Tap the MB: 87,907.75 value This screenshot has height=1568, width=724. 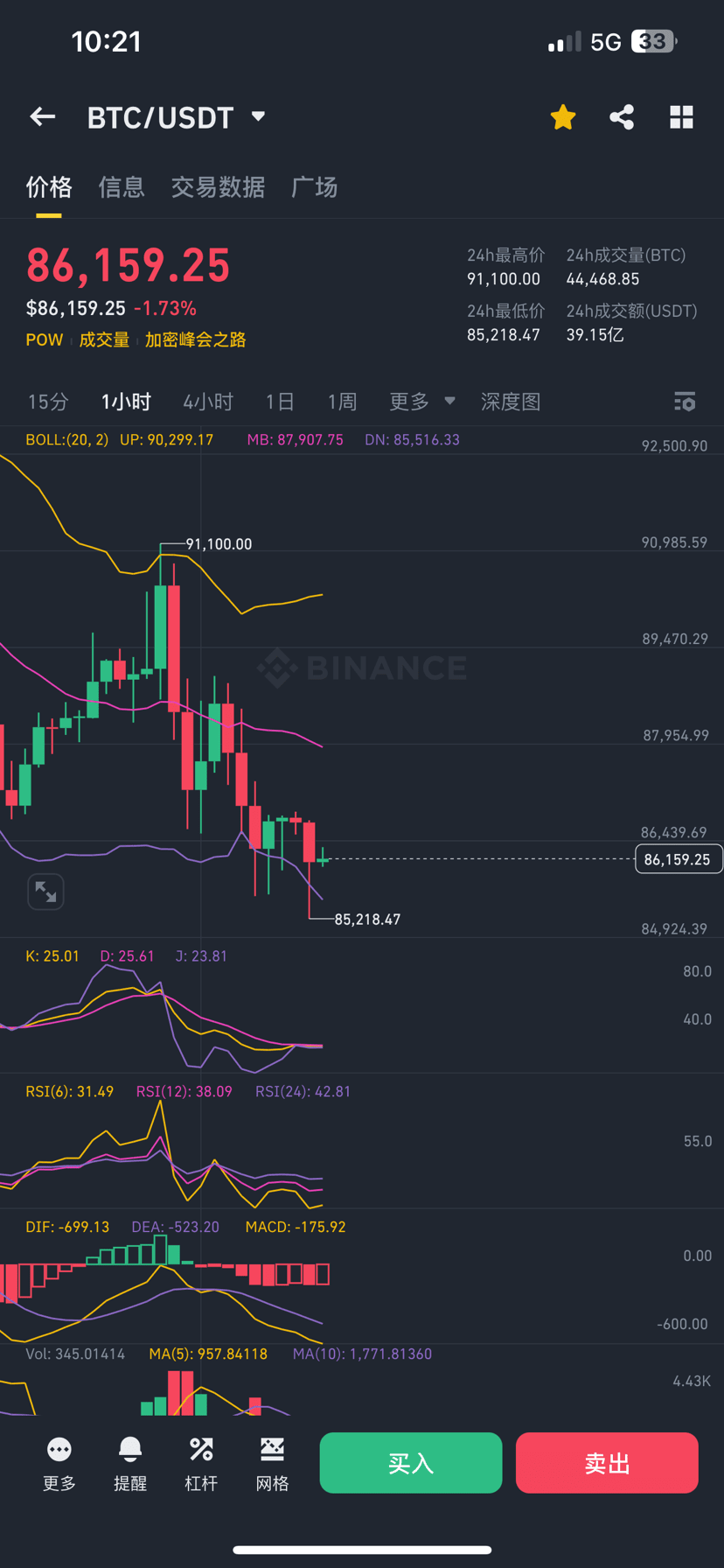(295, 439)
